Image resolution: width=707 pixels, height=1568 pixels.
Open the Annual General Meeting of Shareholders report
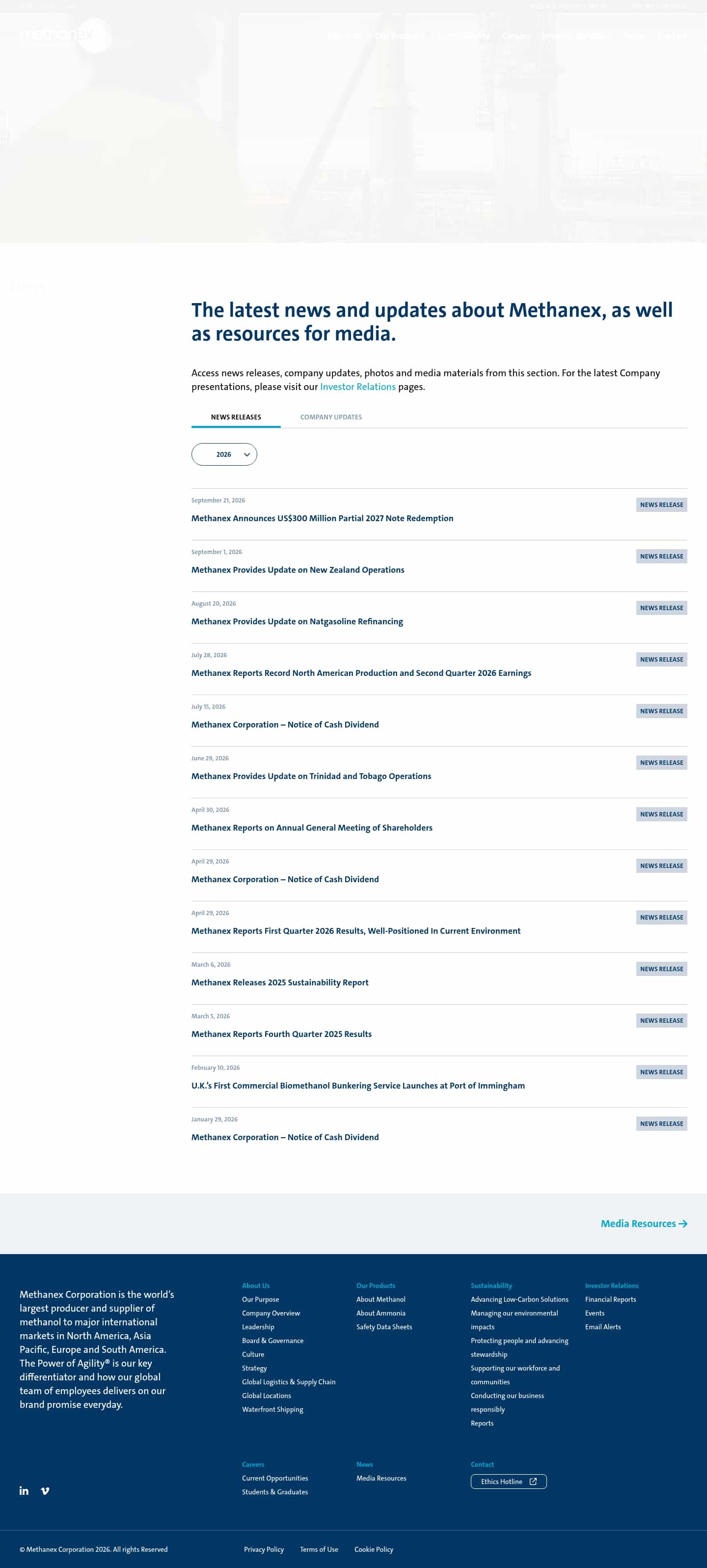coord(312,828)
